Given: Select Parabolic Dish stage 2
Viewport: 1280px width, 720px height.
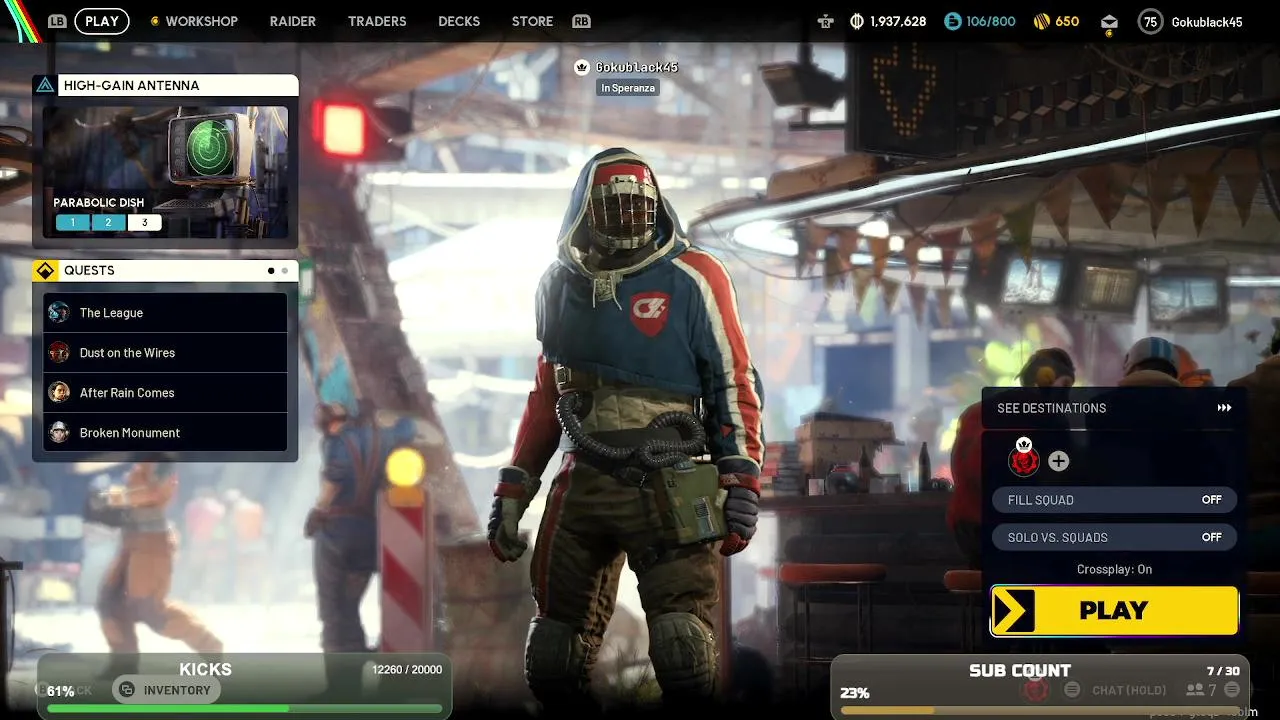Looking at the screenshot, I should point(108,222).
